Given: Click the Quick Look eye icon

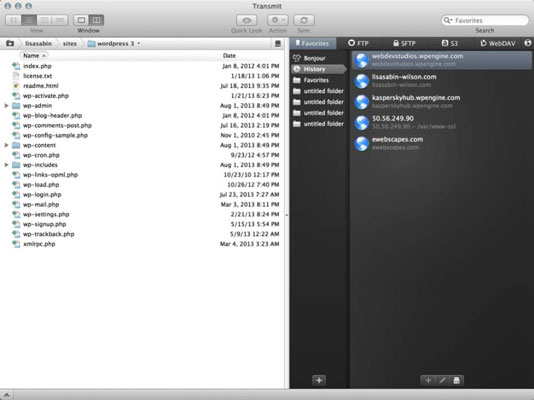Looking at the screenshot, I should pos(247,20).
